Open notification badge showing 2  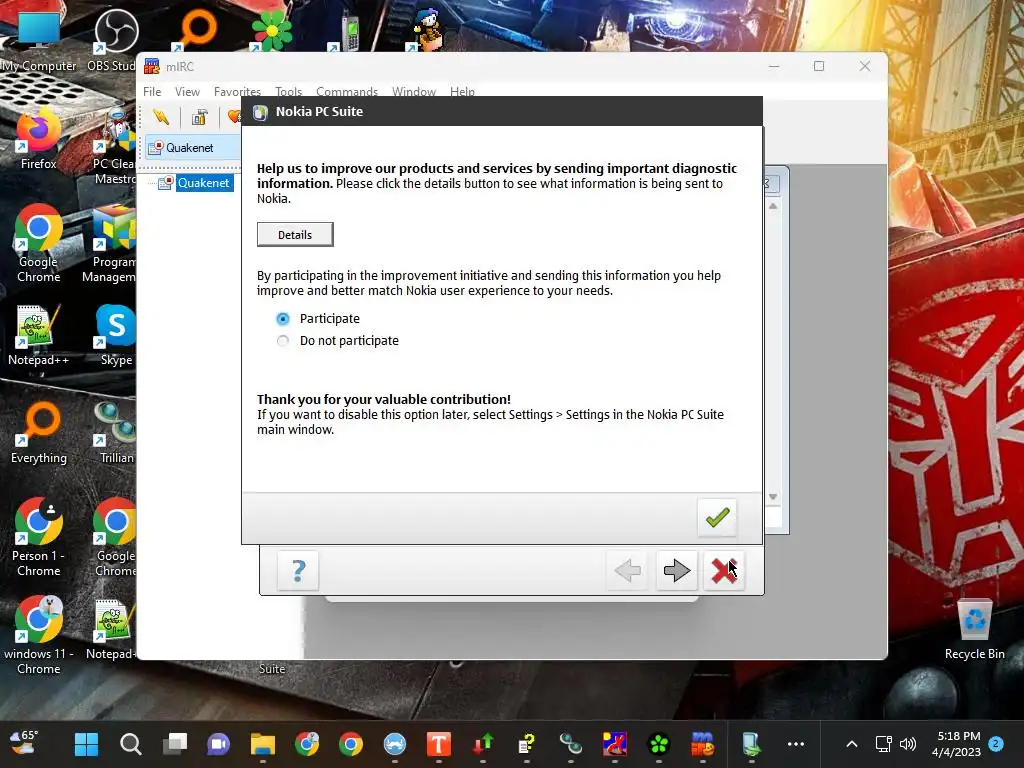click(996, 744)
